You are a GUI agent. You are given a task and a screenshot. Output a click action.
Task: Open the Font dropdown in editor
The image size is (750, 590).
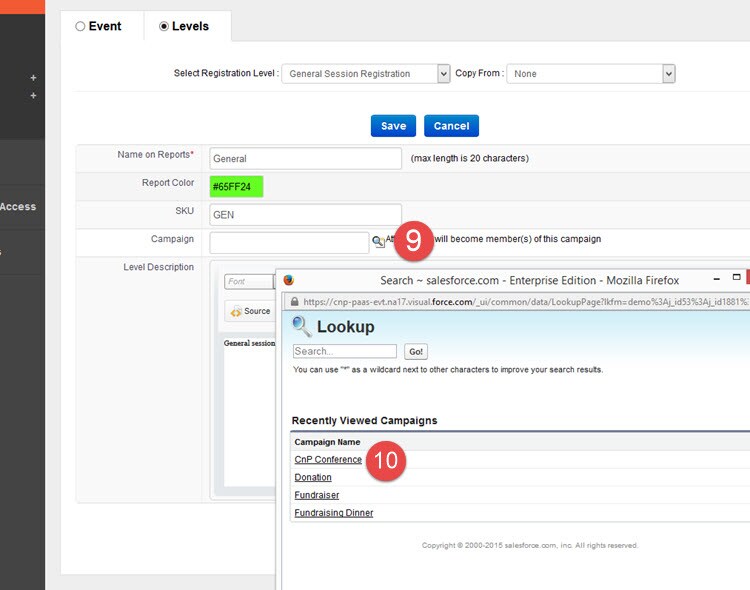click(x=250, y=281)
